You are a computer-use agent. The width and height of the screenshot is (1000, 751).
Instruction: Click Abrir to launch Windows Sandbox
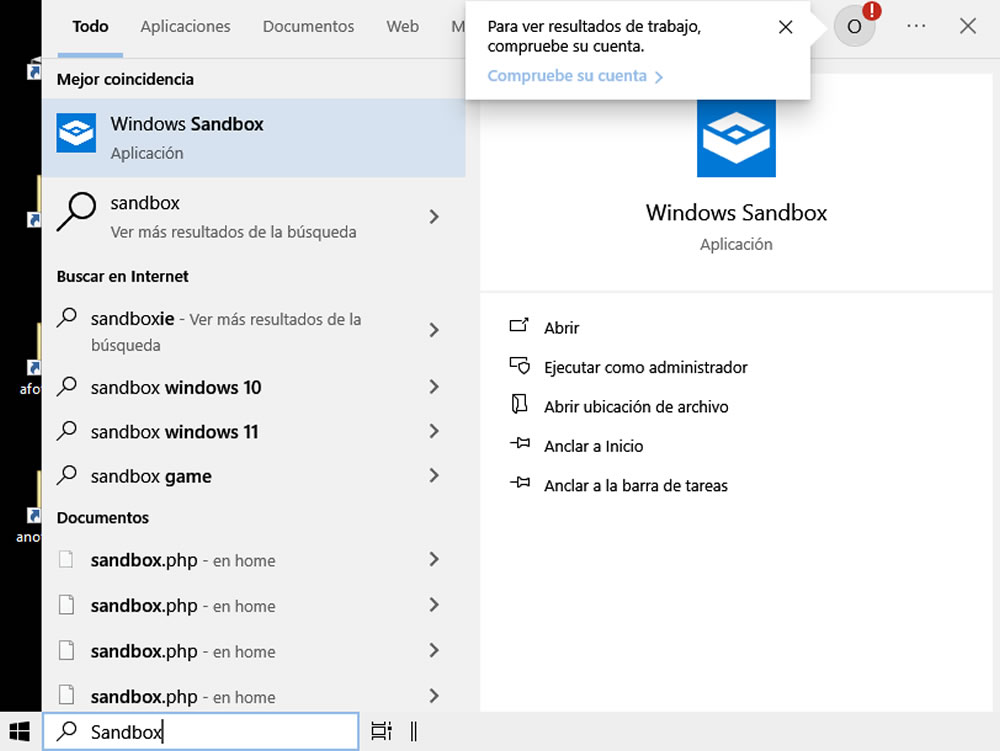tap(561, 328)
